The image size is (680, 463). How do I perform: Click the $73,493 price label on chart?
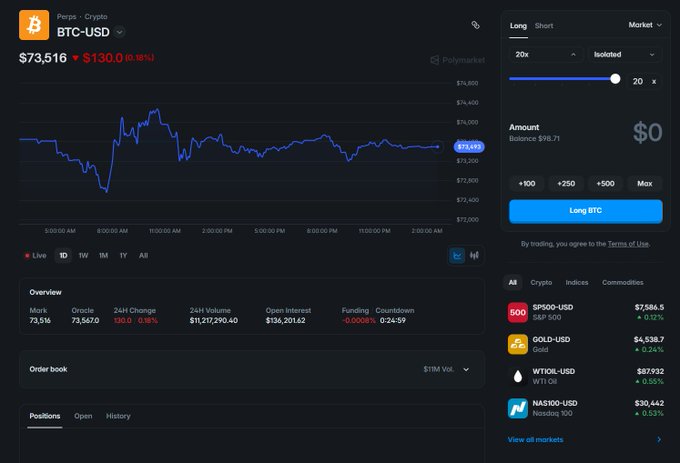click(x=469, y=147)
